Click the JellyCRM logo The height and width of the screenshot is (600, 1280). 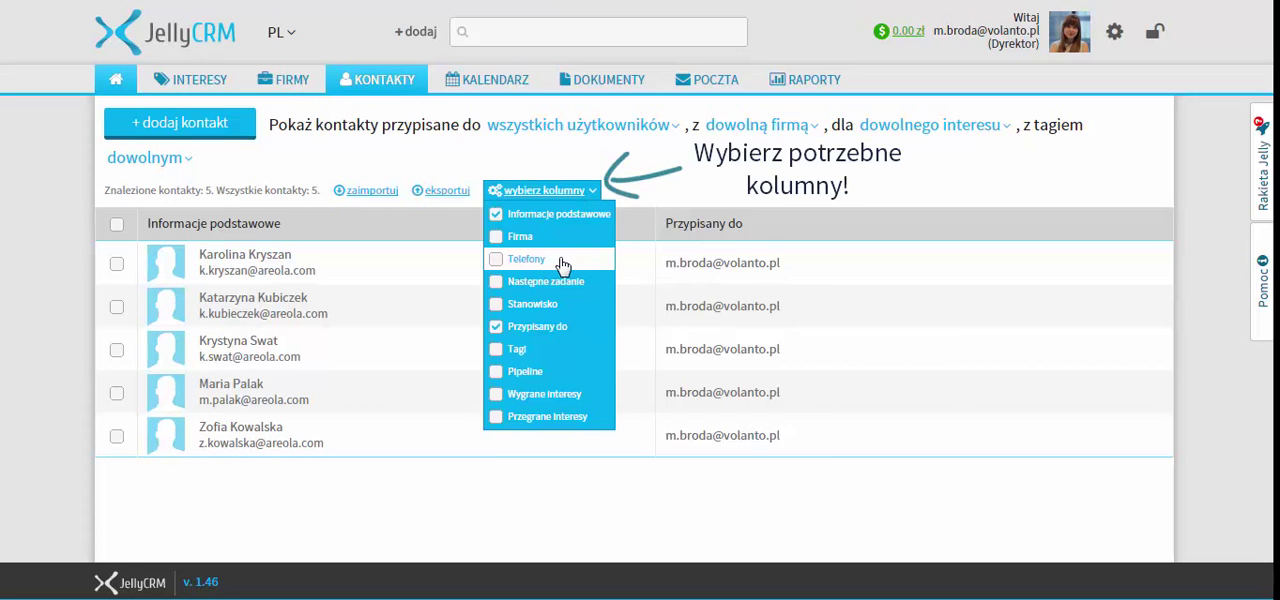coord(165,32)
